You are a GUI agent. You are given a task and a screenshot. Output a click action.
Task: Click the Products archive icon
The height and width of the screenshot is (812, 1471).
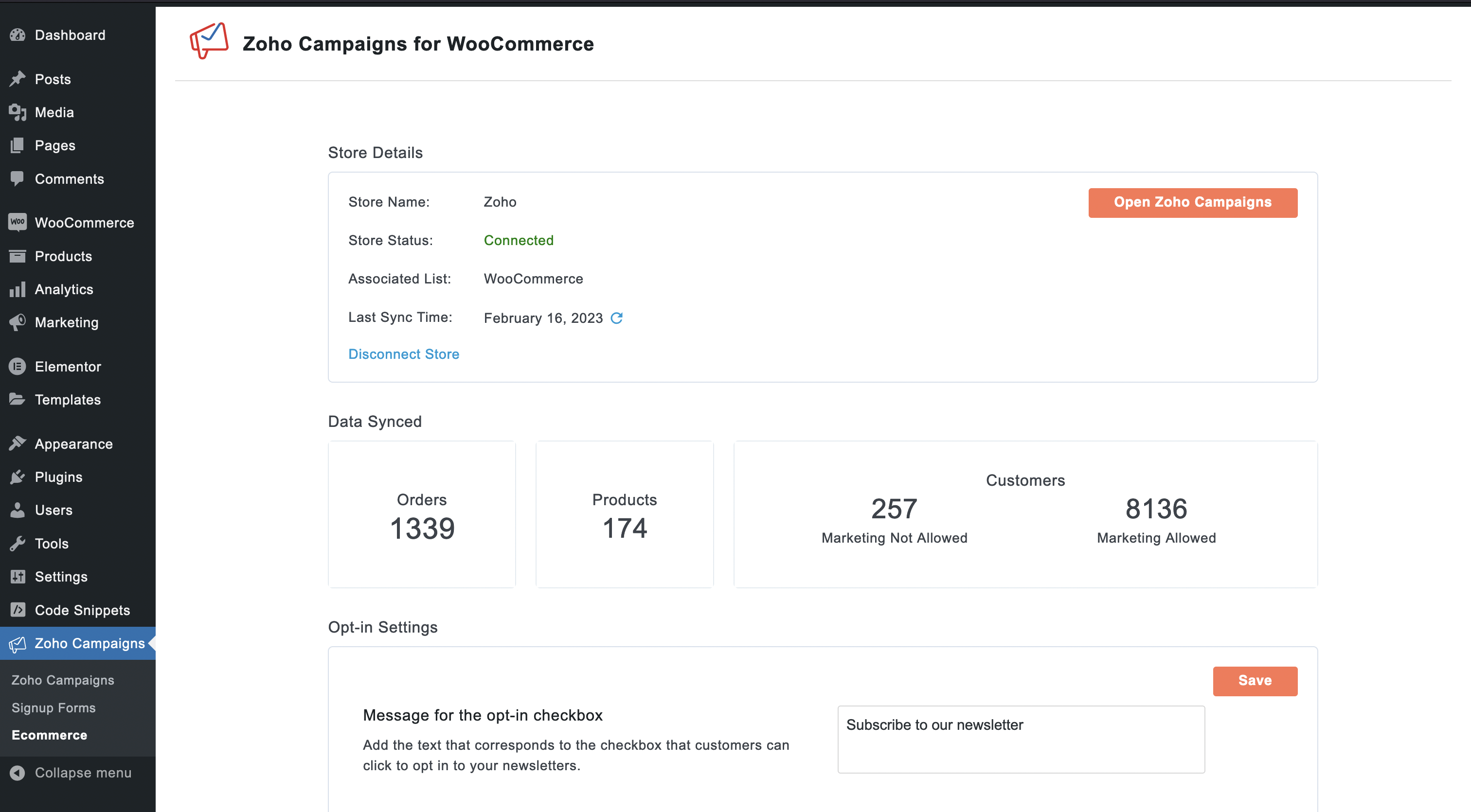[18, 256]
